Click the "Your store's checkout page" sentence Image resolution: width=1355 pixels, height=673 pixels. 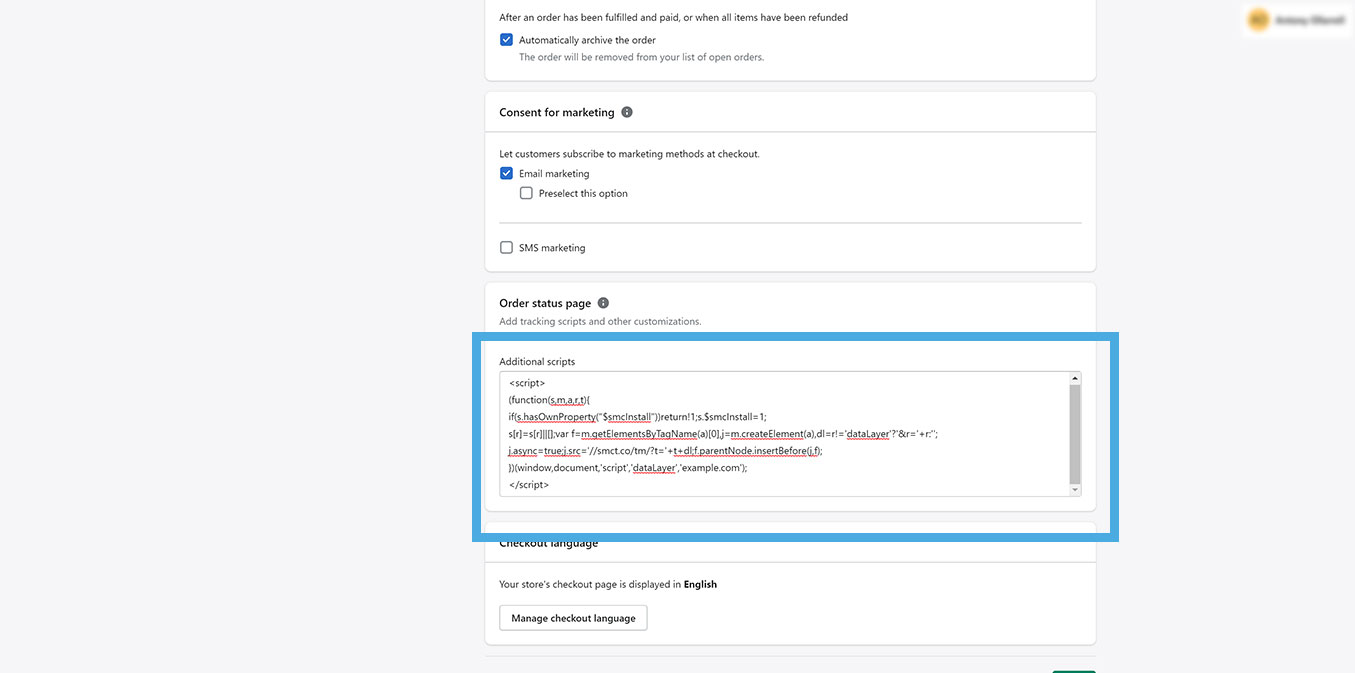(608, 584)
